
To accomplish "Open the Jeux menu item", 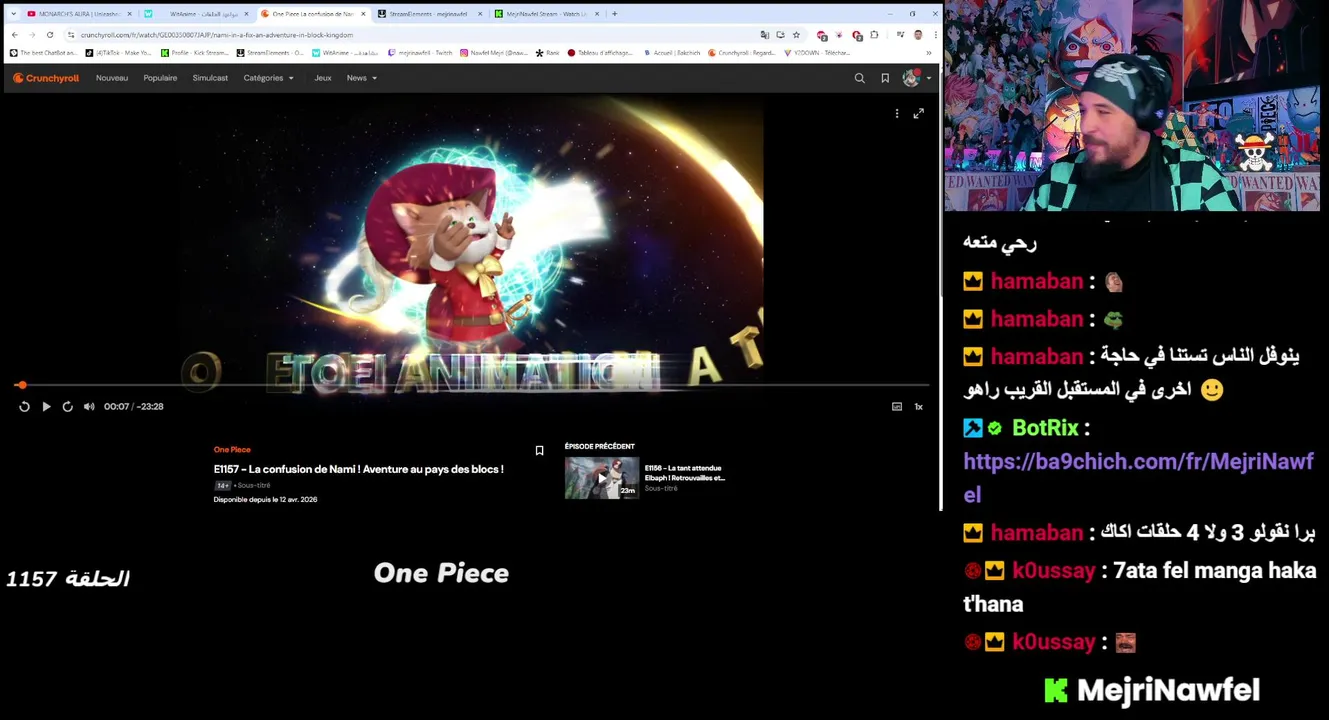I will pos(322,78).
